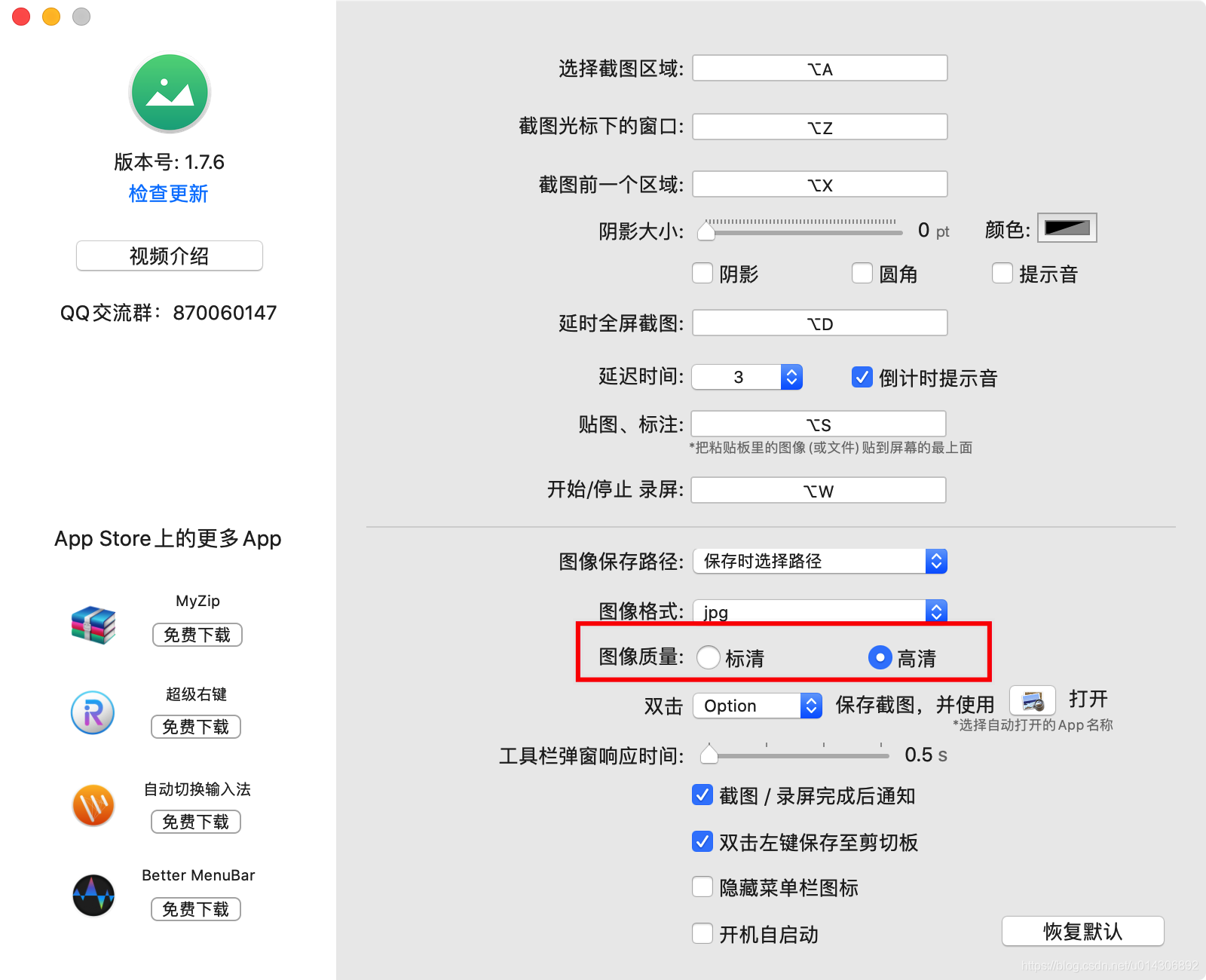
Task: Click the 恢复默认 button
Action: coord(1082,931)
